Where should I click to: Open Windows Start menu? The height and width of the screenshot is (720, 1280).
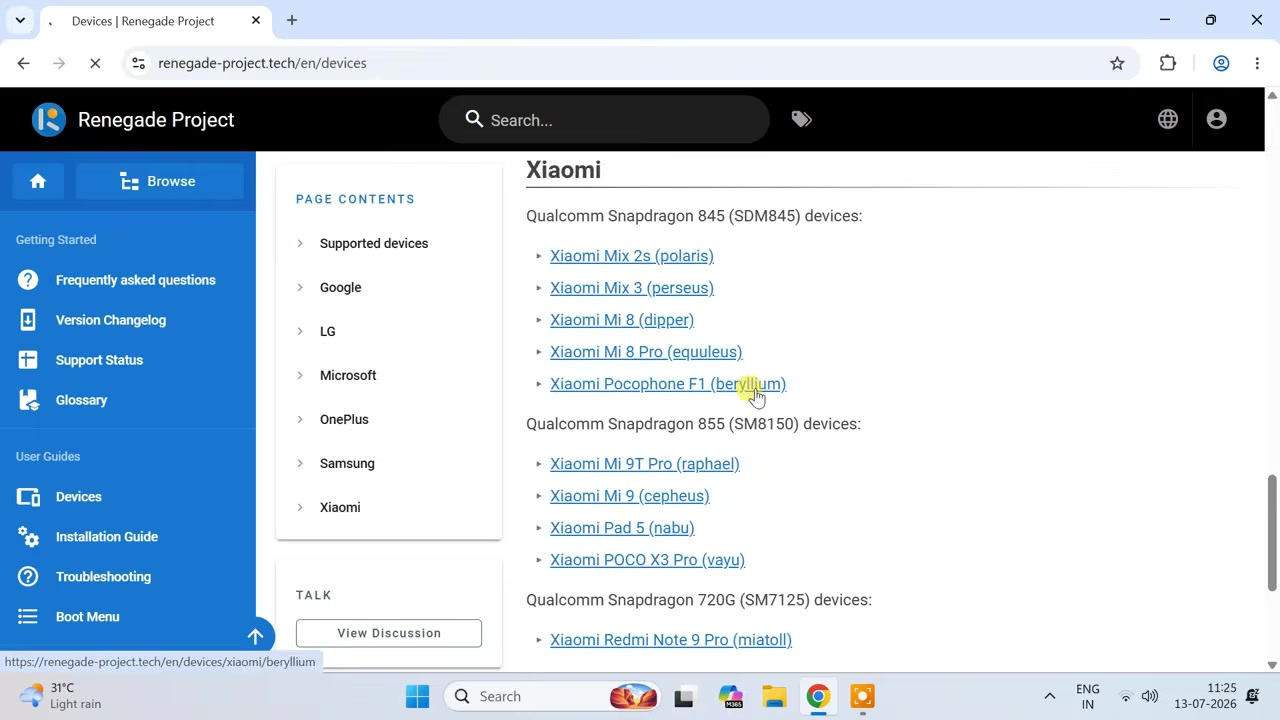(x=418, y=696)
